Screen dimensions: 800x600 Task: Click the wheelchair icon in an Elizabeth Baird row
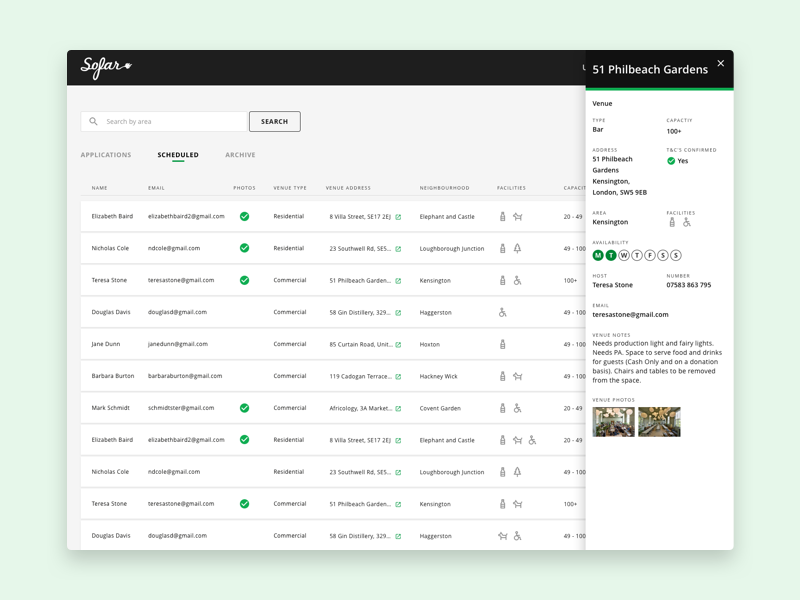(x=532, y=440)
